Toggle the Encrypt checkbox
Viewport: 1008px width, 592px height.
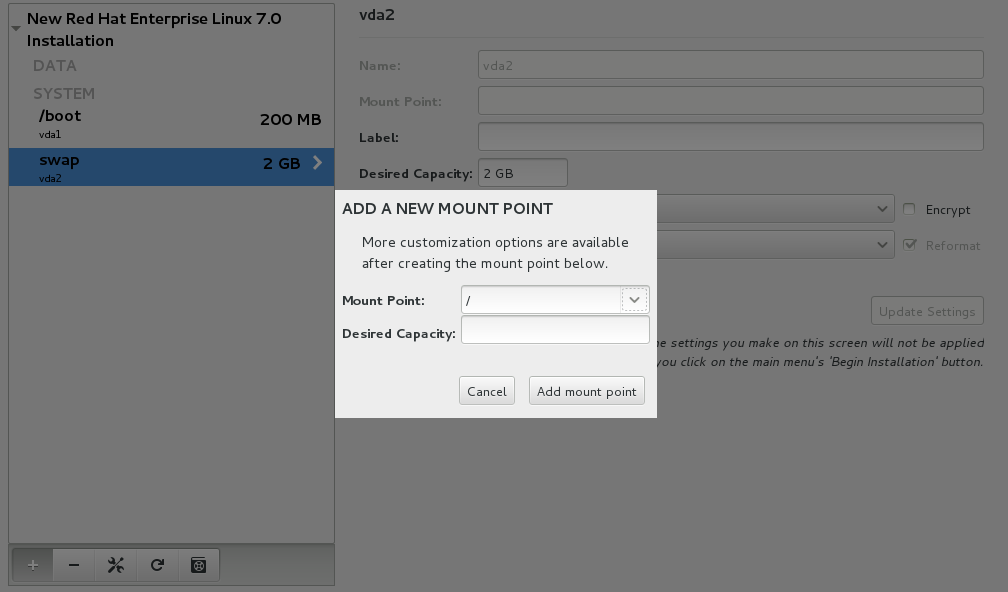(909, 209)
